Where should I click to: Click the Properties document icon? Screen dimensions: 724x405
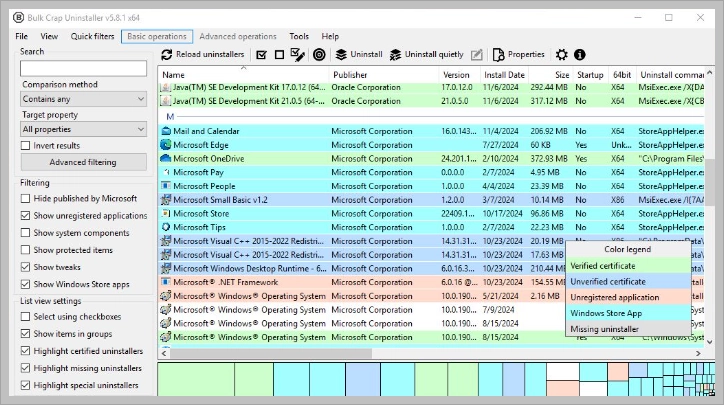point(498,54)
